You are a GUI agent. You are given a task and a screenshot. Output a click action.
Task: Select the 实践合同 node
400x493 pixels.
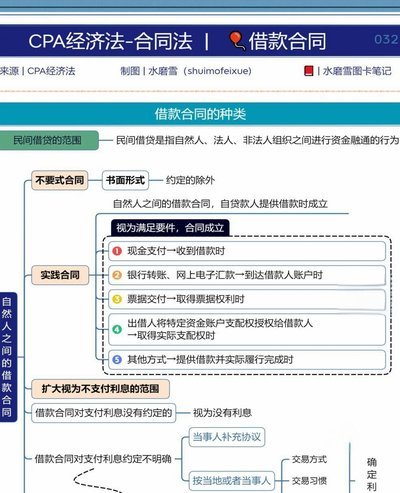(60, 275)
